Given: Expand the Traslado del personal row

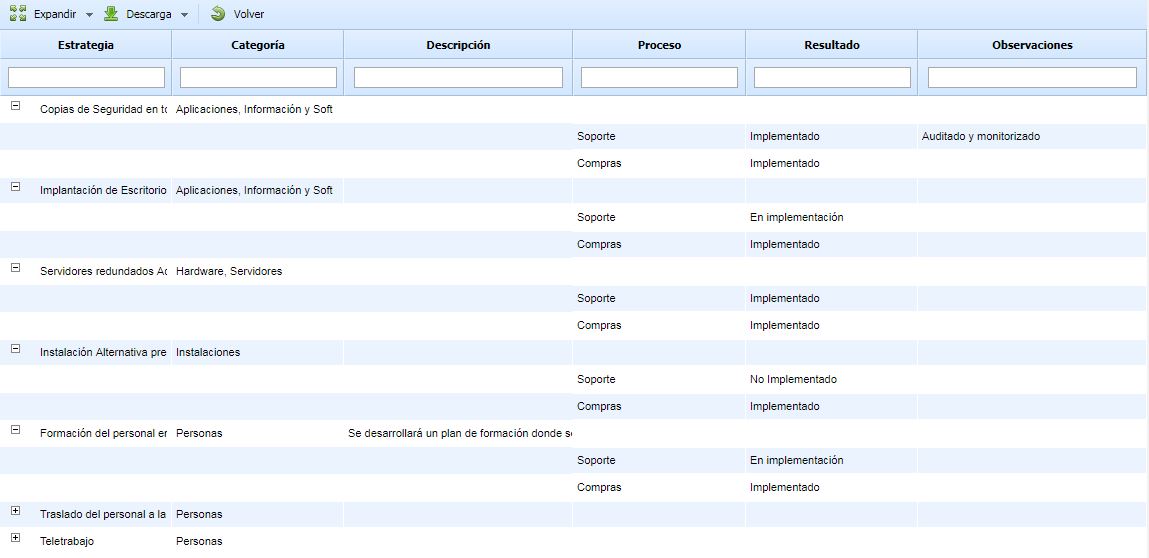Looking at the screenshot, I should click(x=15, y=511).
